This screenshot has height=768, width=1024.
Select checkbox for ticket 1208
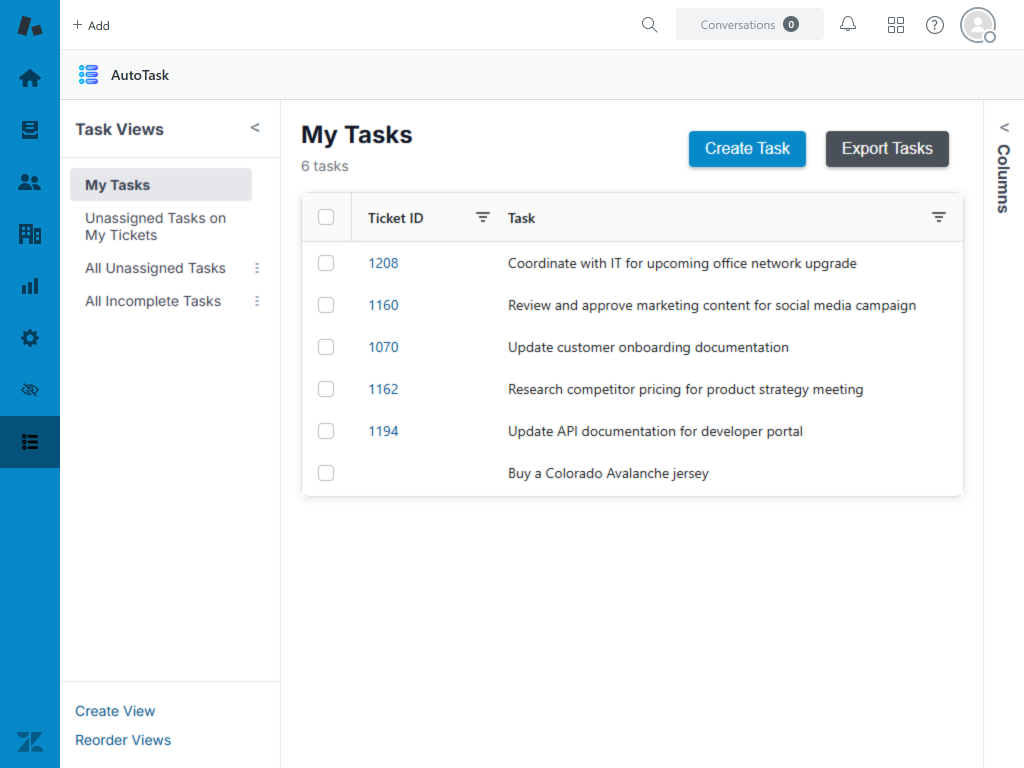pyautogui.click(x=326, y=263)
